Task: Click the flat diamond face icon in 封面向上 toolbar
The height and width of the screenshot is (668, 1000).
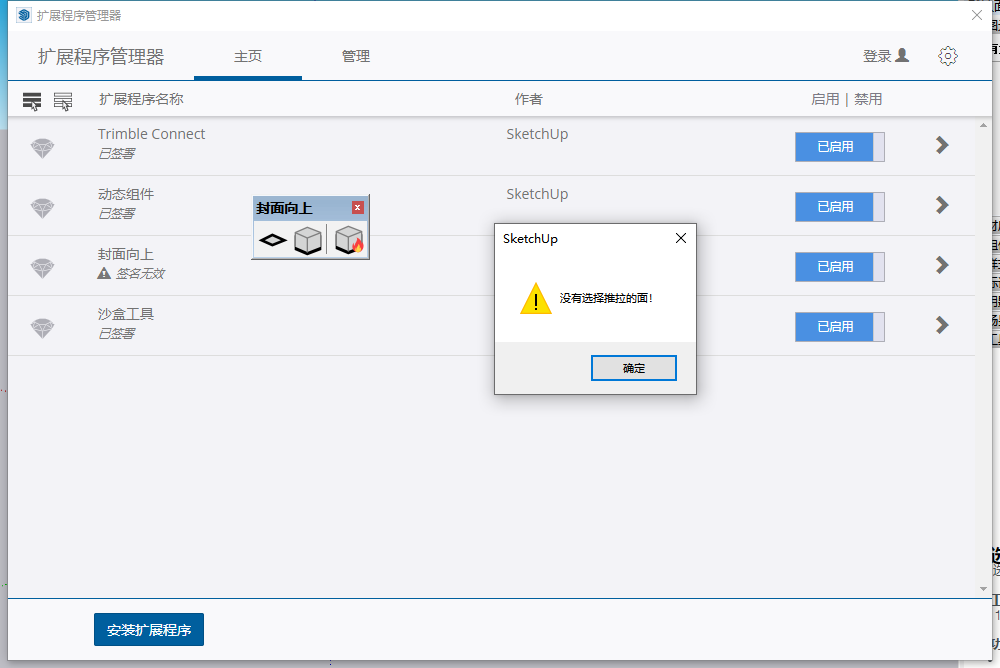Action: tap(273, 241)
